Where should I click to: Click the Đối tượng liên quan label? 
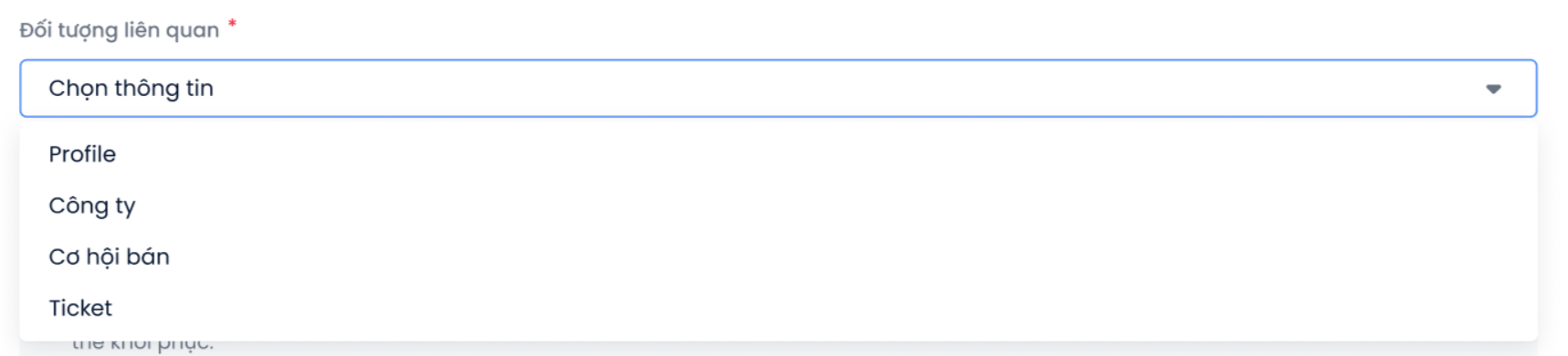click(x=120, y=30)
